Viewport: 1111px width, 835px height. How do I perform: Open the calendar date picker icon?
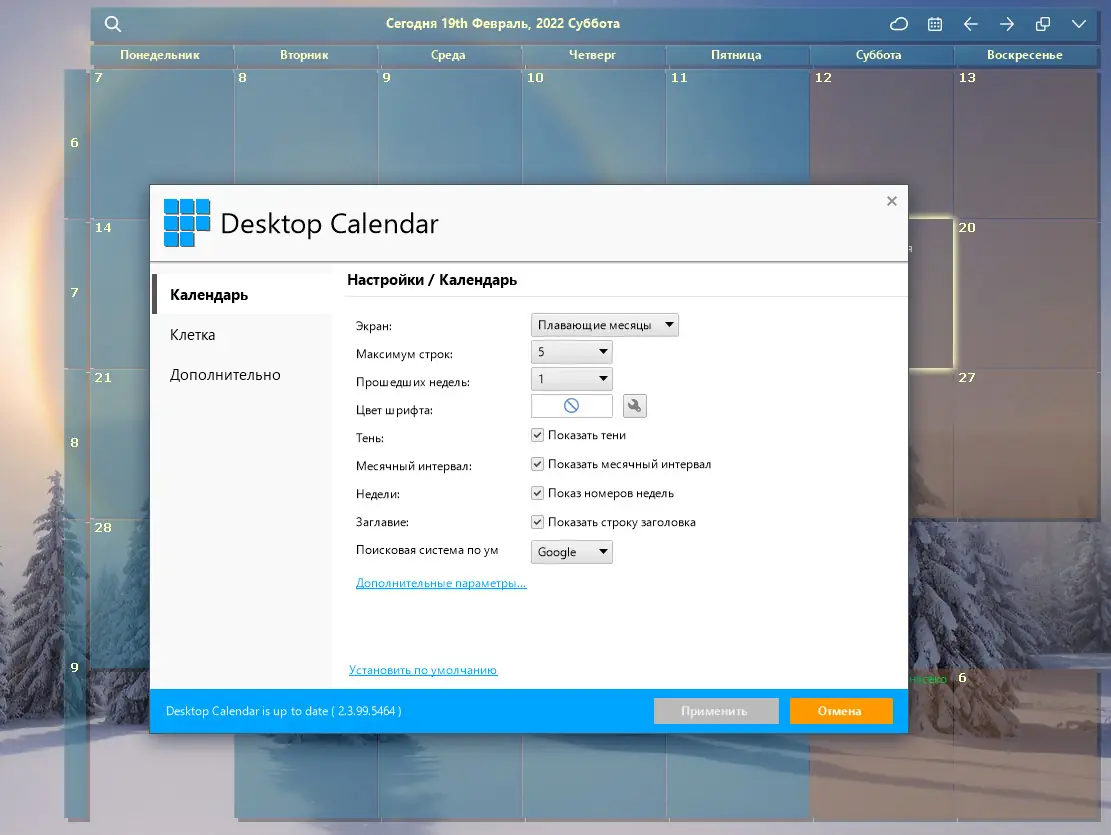(935, 24)
